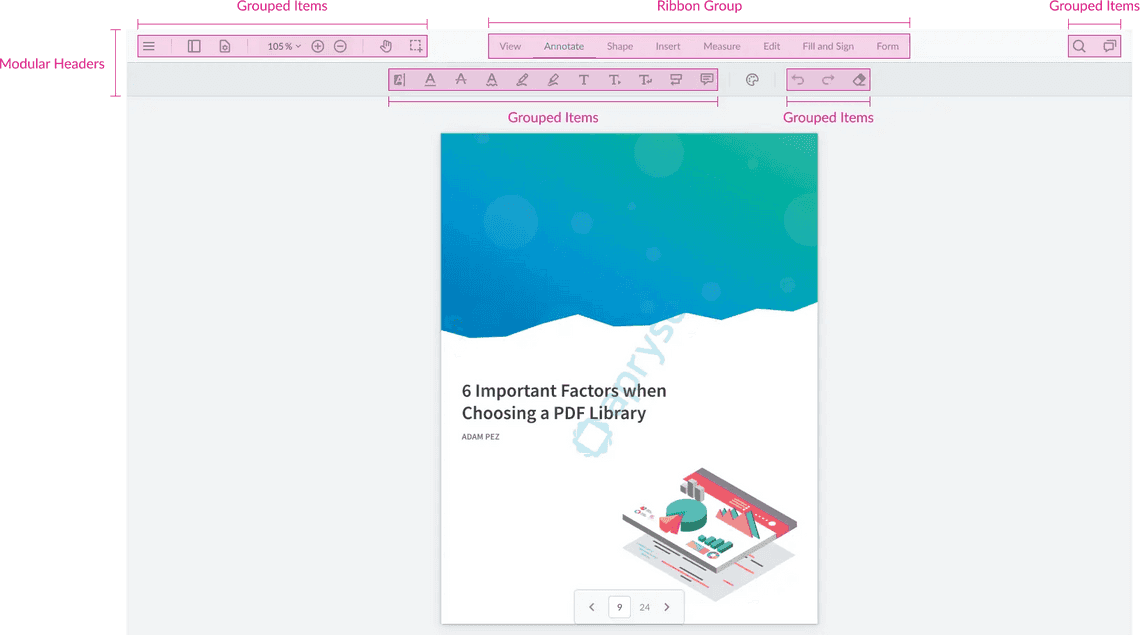Switch to the Insert ribbon tab
The height and width of the screenshot is (635, 1140).
point(667,46)
